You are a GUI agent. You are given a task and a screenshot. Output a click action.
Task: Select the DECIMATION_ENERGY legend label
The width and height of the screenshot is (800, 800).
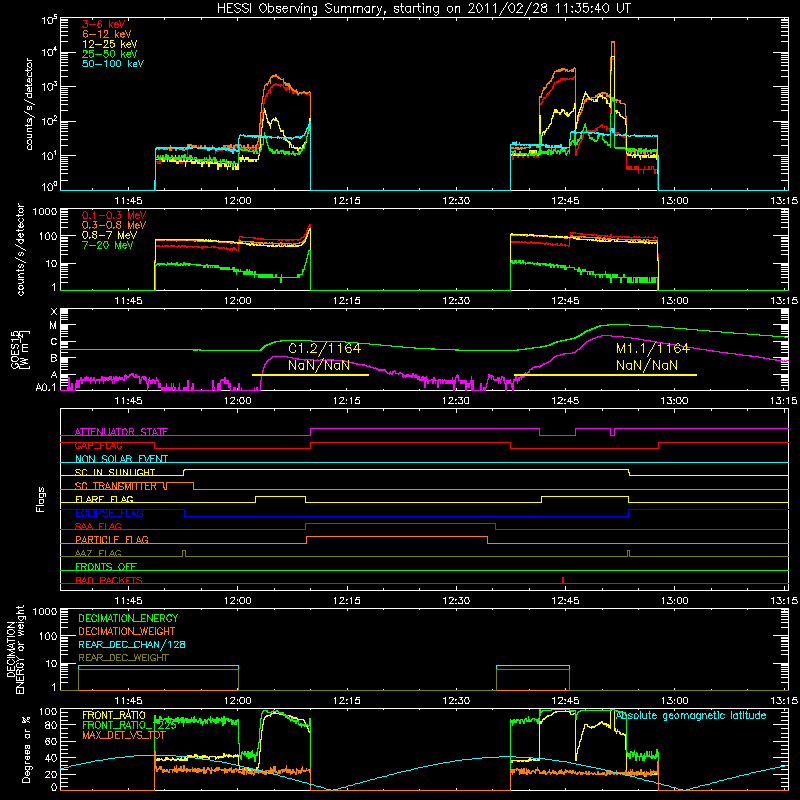click(128, 618)
